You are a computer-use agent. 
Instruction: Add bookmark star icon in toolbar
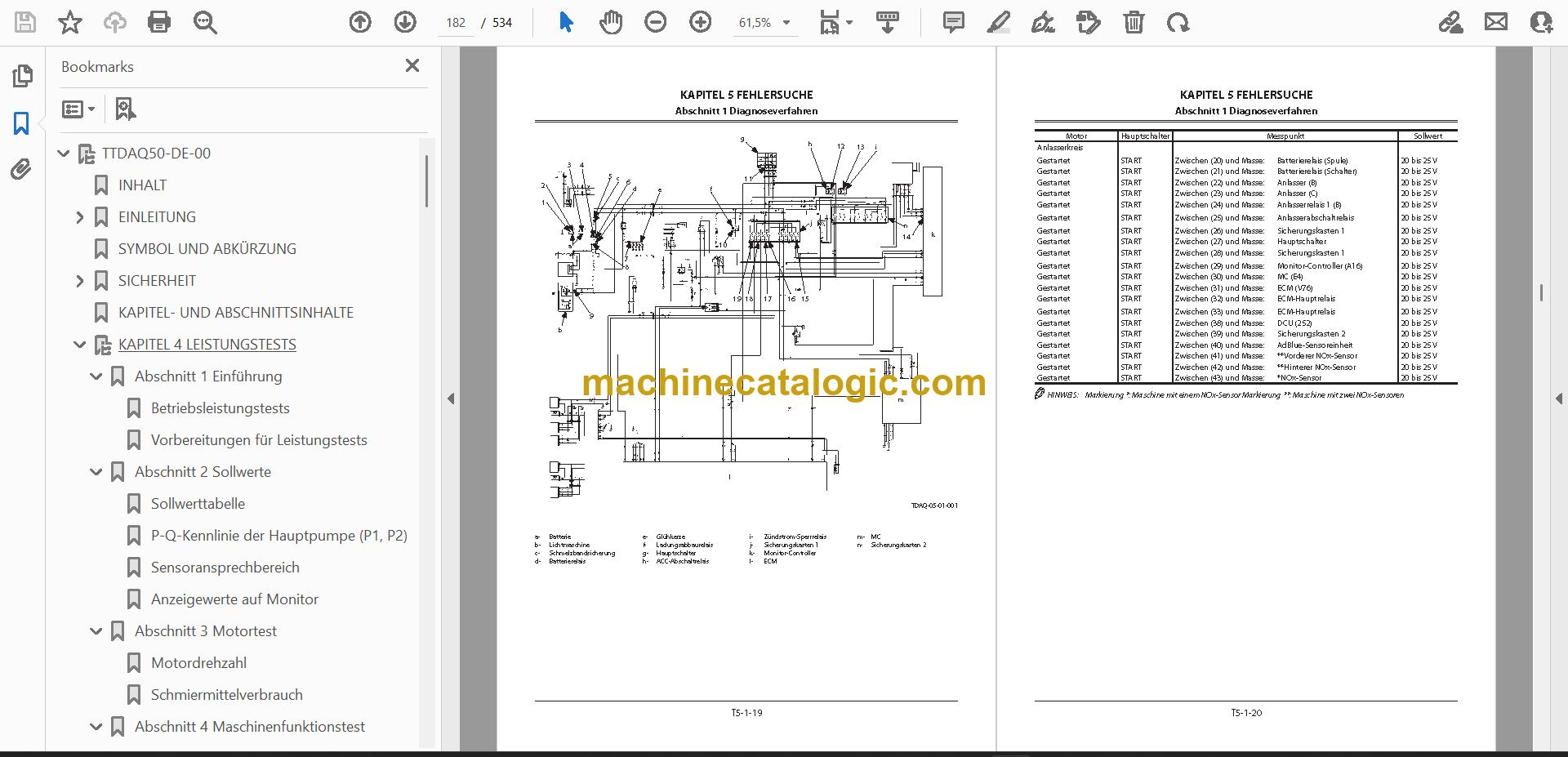70,22
